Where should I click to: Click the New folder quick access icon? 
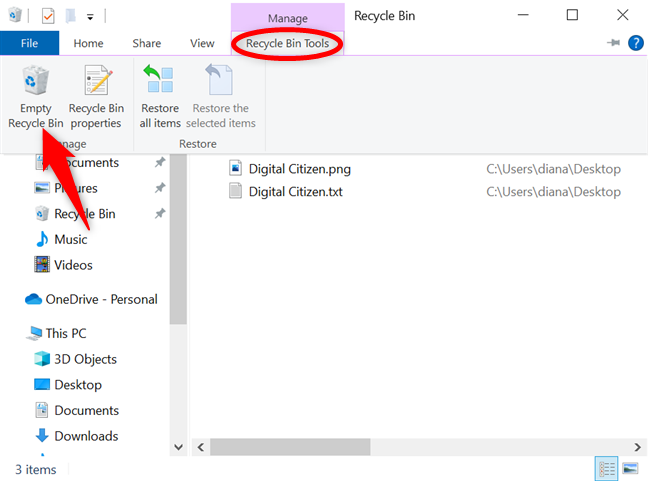click(71, 16)
